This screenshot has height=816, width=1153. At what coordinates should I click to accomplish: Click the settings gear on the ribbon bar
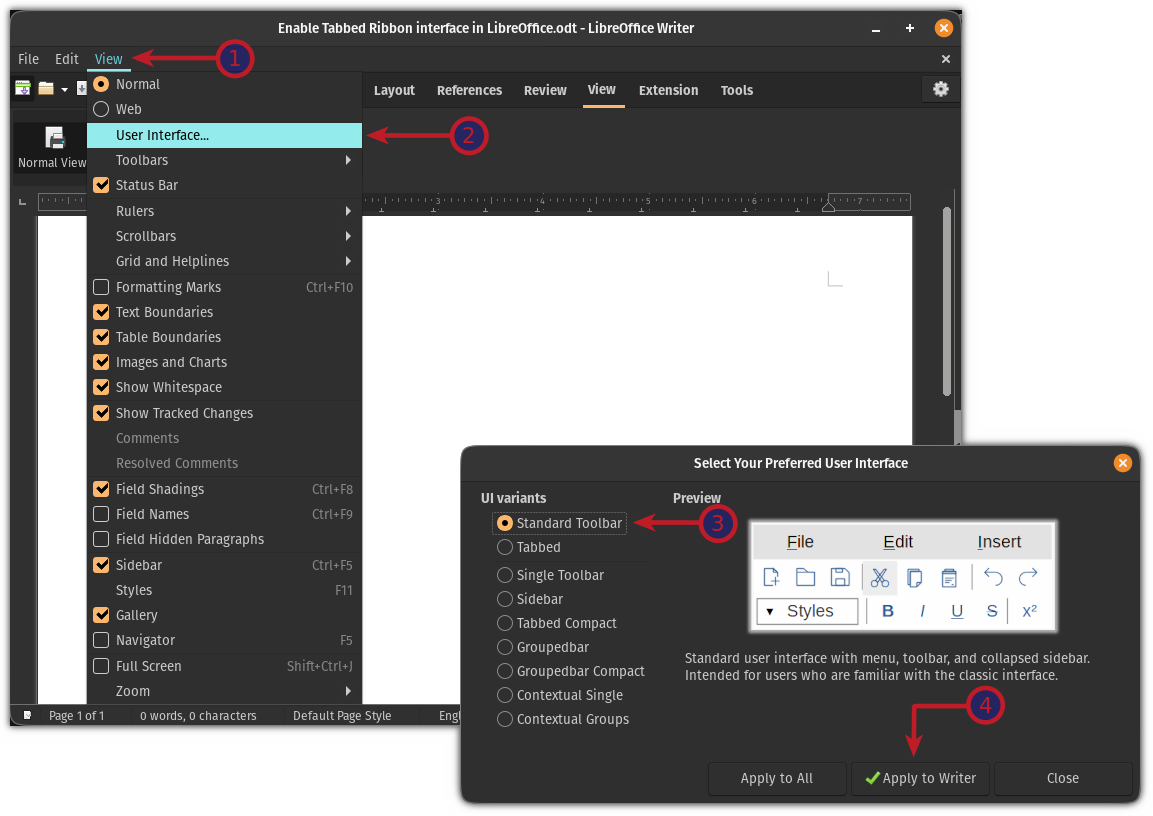(940, 89)
